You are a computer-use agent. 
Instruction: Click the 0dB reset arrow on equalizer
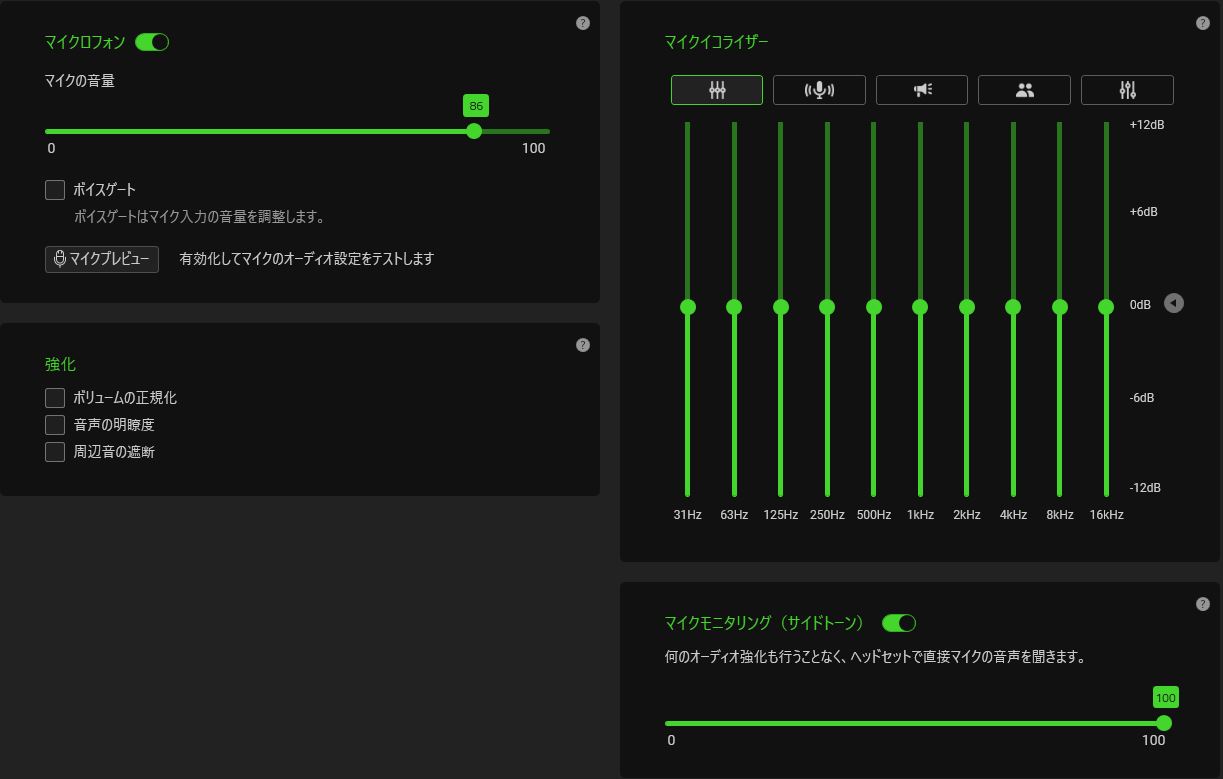[1174, 303]
